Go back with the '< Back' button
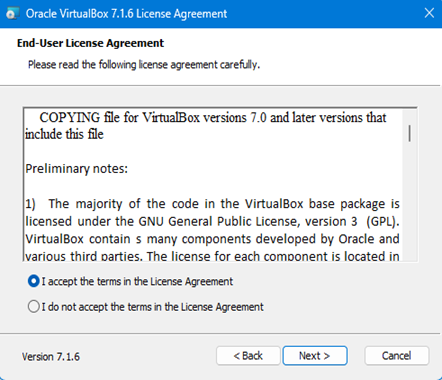 248,356
